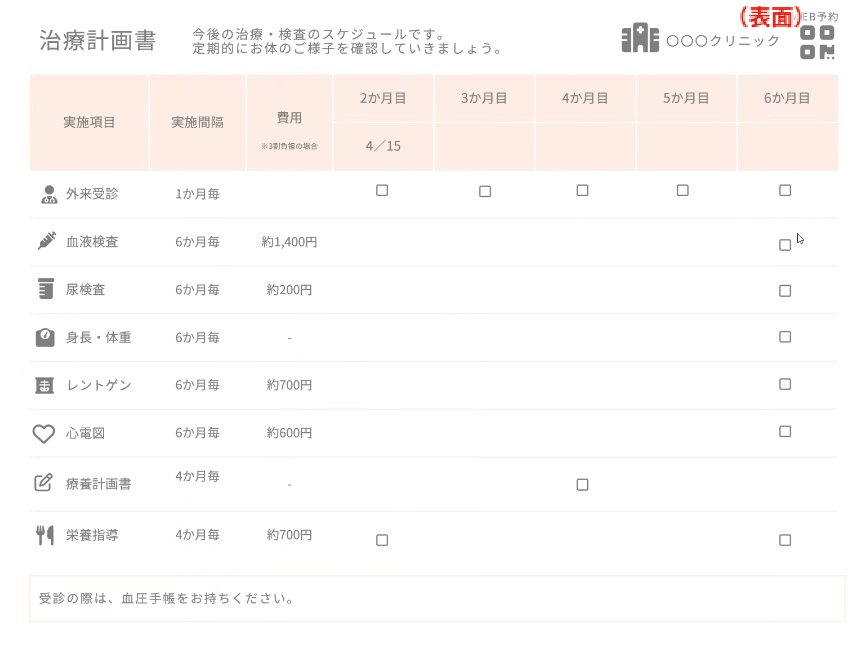Click the 1か月毎 interval for 外来受診

pyautogui.click(x=197, y=194)
